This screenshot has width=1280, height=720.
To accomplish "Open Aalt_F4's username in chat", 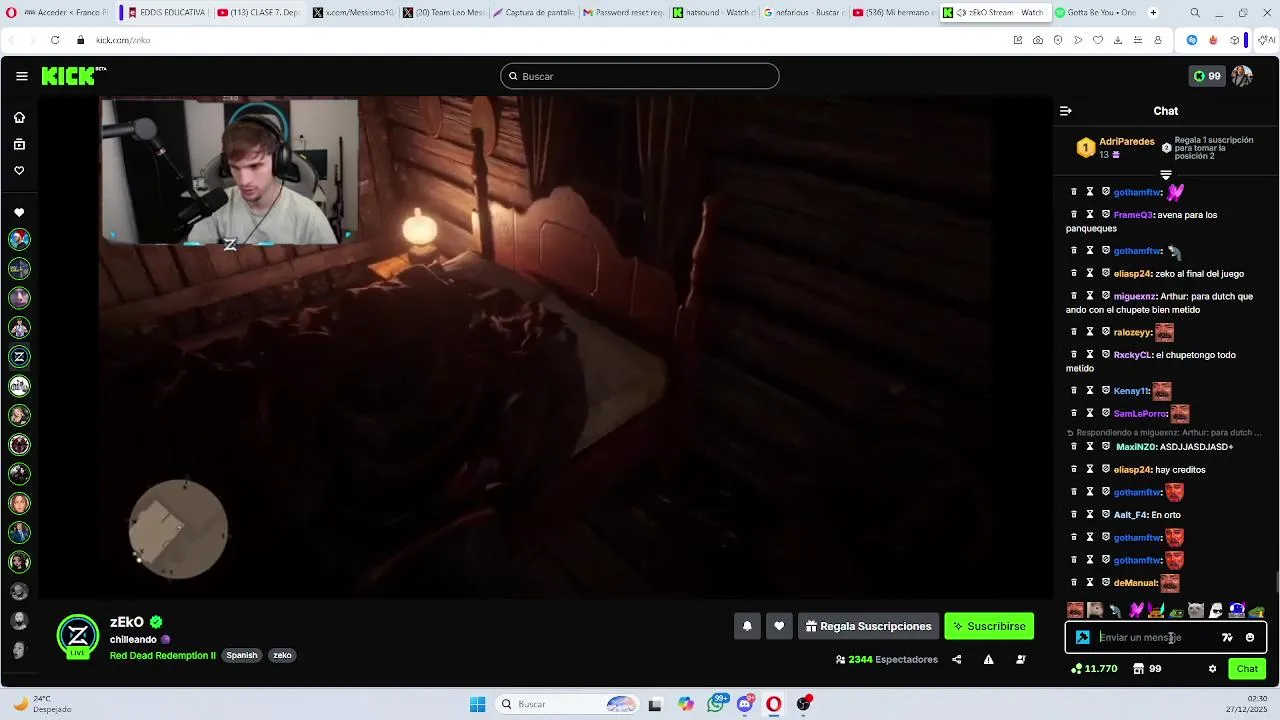I will tap(1131, 515).
